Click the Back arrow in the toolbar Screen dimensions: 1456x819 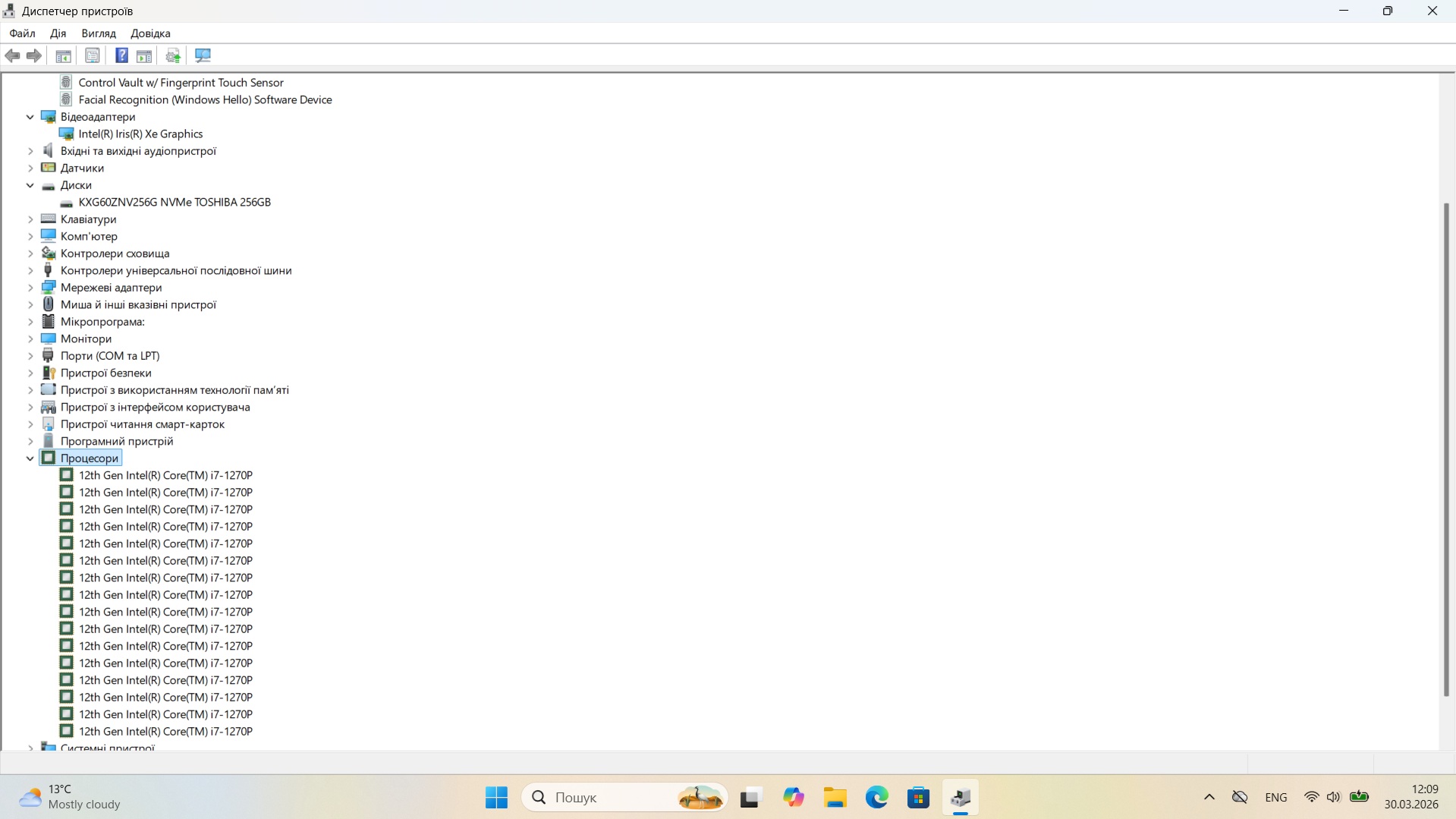tap(13, 55)
